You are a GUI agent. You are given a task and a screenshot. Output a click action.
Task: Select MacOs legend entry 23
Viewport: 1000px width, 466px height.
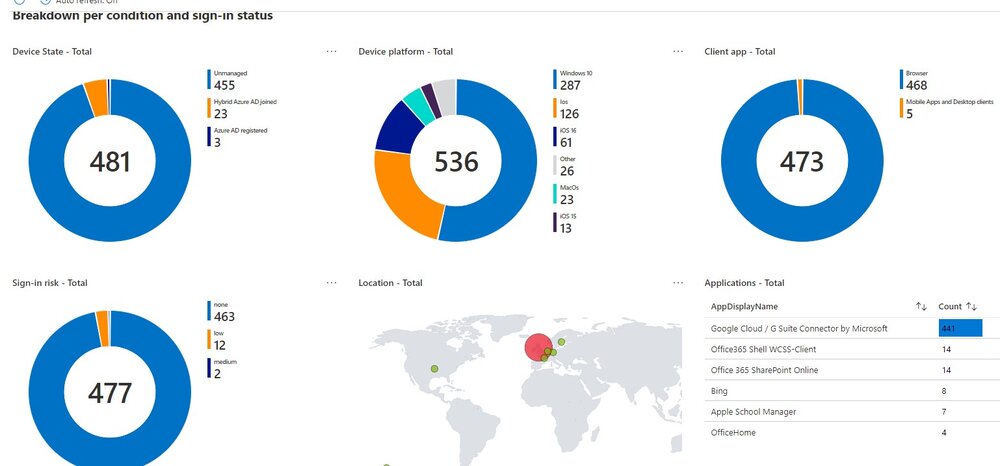coord(566,194)
